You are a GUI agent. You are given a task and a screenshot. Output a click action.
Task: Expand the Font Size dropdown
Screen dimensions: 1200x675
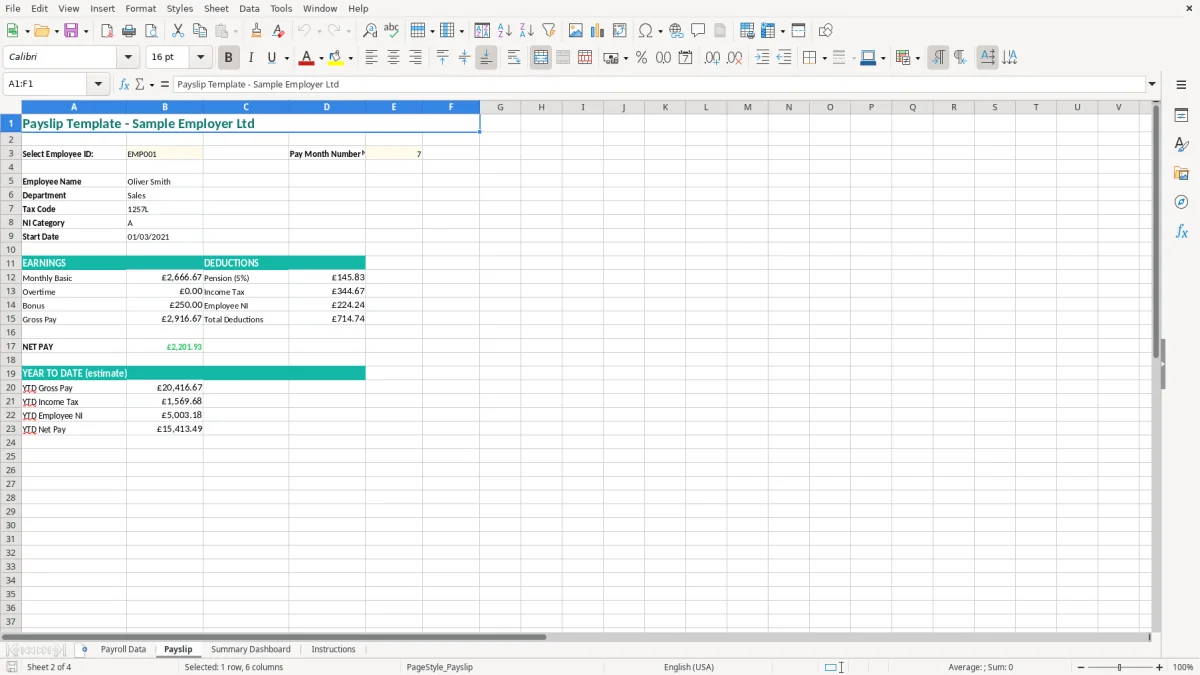(x=200, y=58)
